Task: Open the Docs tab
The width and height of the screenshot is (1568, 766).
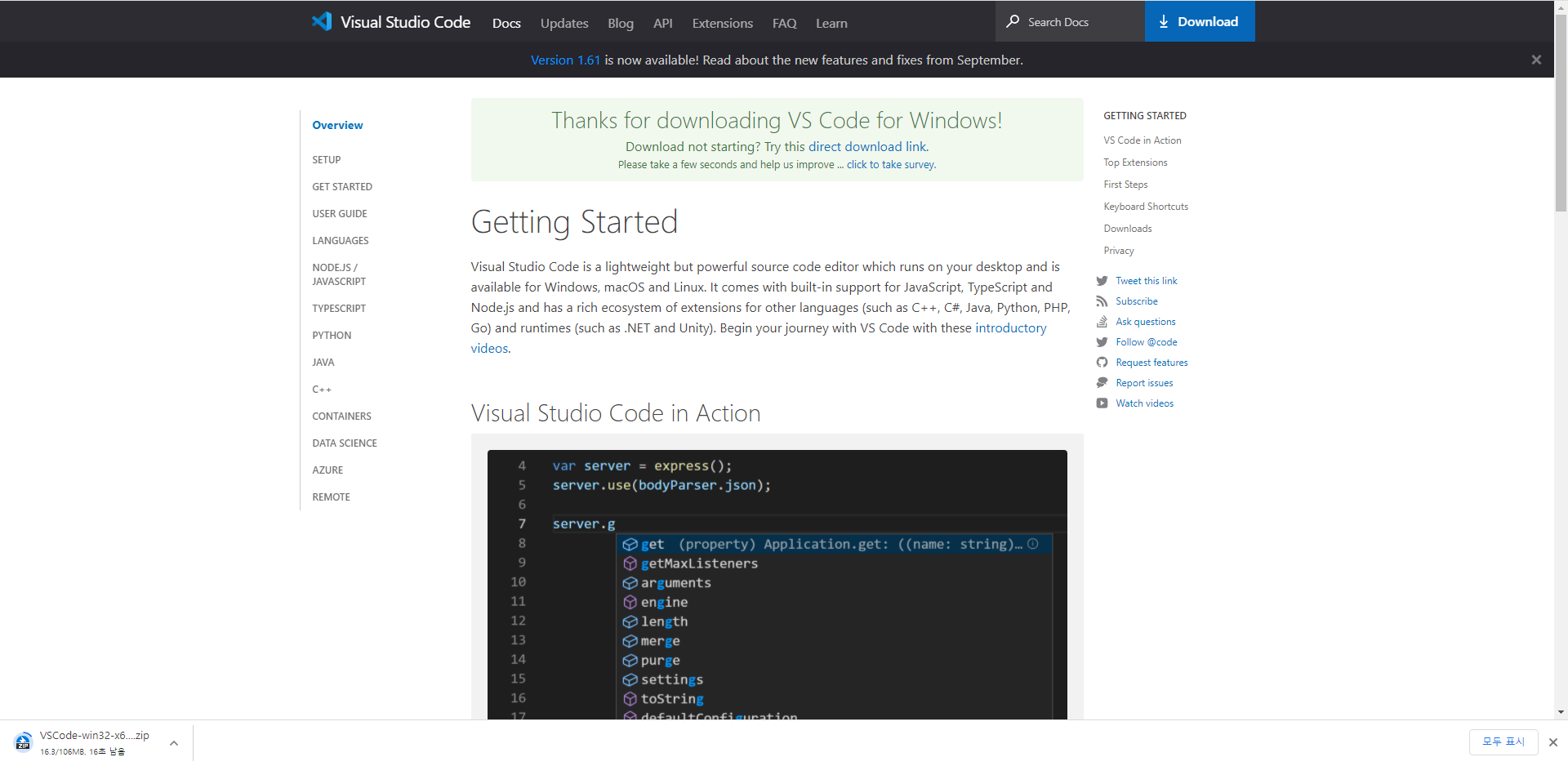Action: pyautogui.click(x=506, y=23)
